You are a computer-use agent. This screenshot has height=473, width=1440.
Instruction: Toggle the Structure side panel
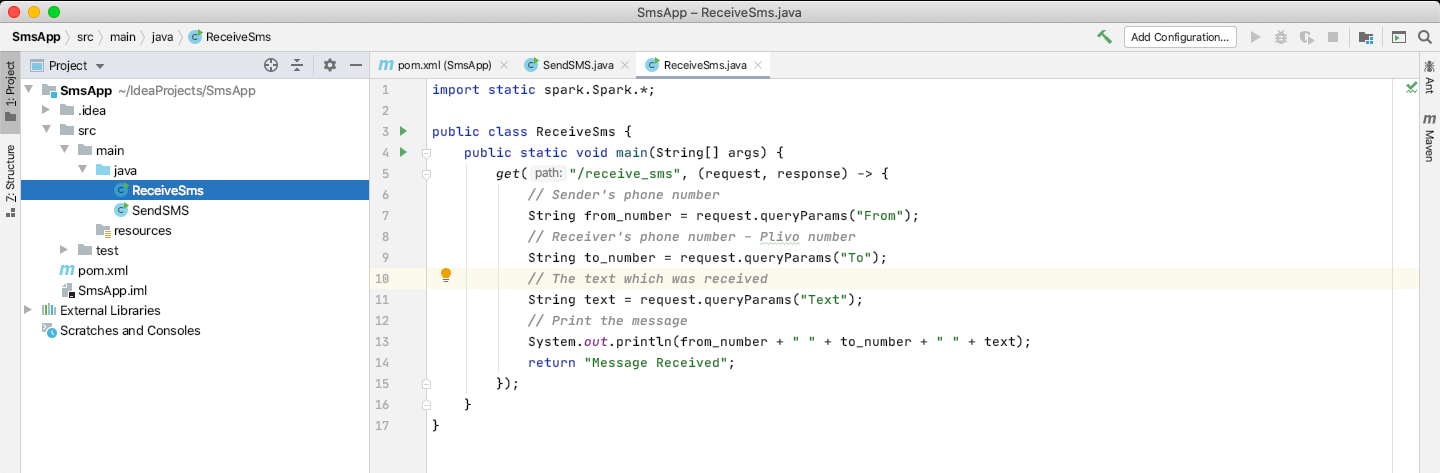pyautogui.click(x=10, y=180)
